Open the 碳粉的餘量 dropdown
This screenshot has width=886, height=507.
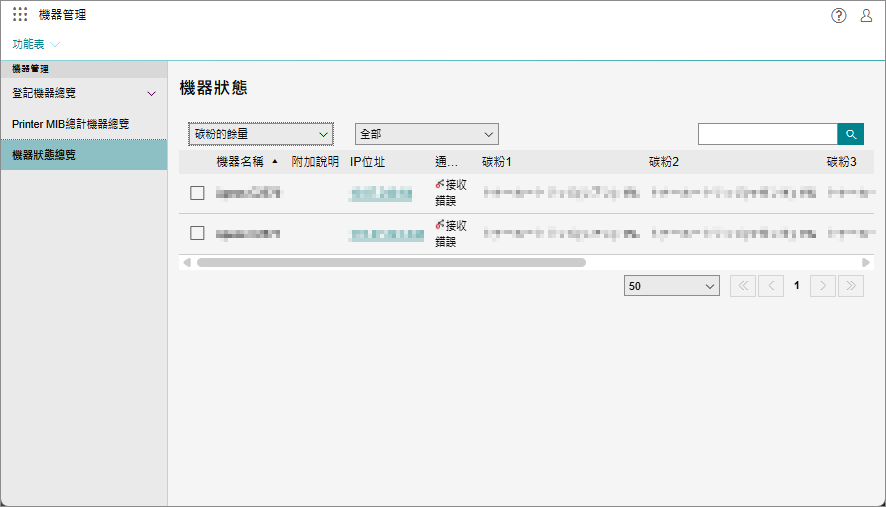pos(260,134)
